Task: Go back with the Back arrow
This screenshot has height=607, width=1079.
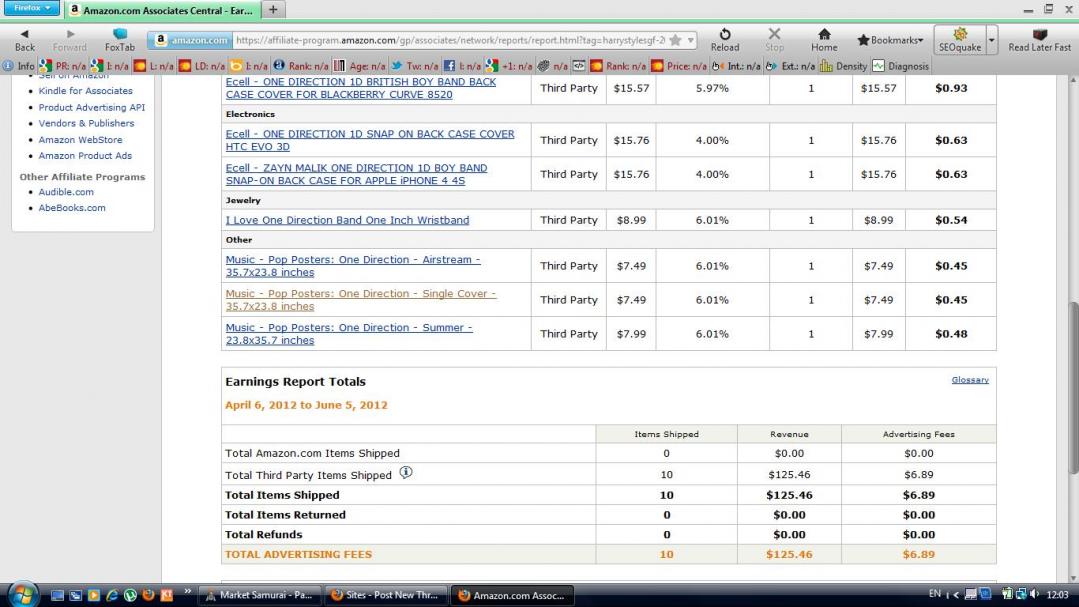Action: click(25, 40)
